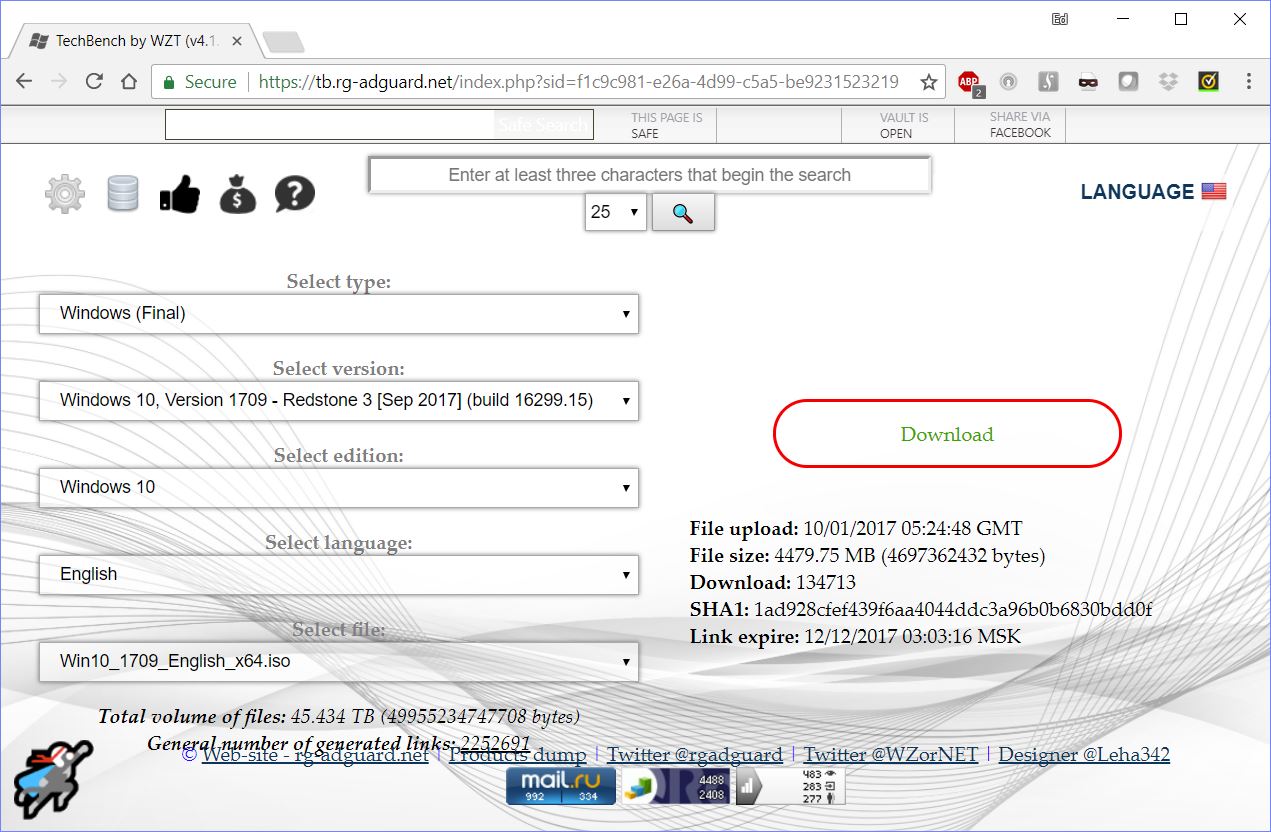Image resolution: width=1271 pixels, height=832 pixels.
Task: Open the results count dropdown showing 25
Action: click(x=615, y=212)
